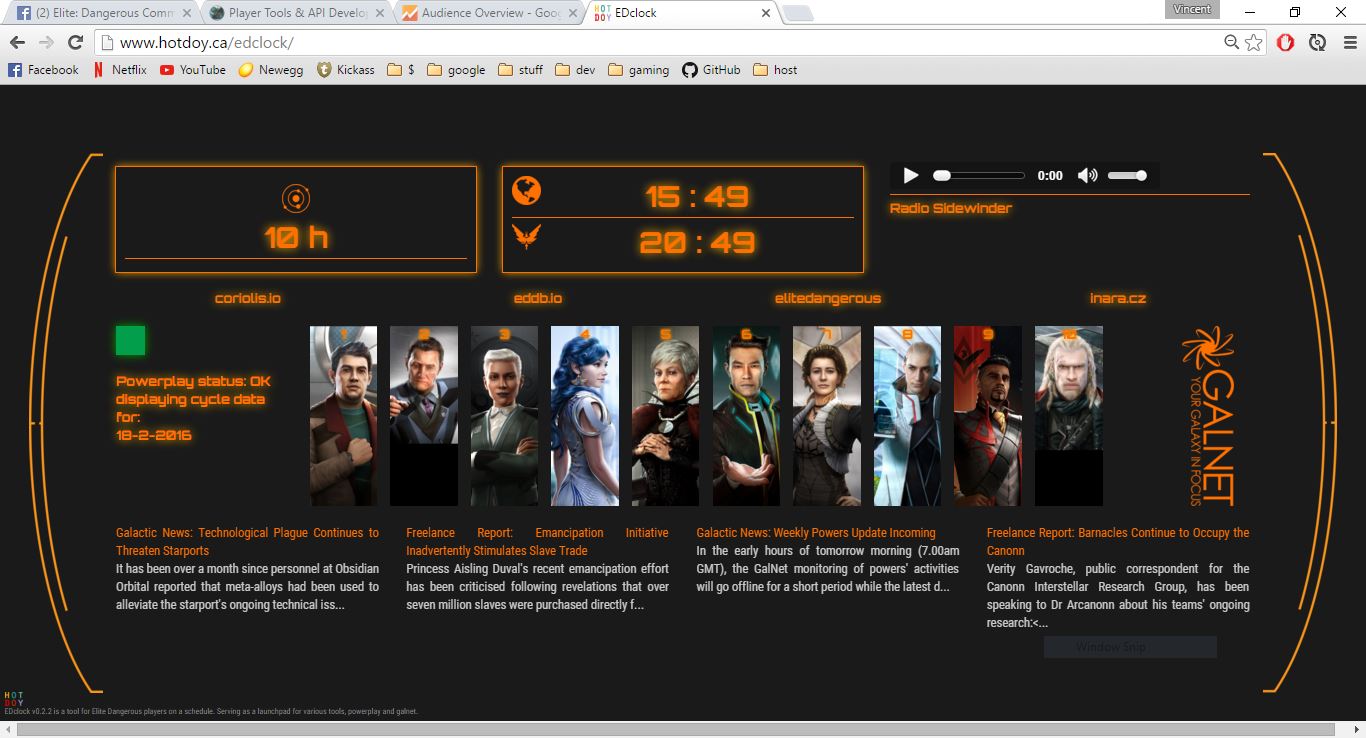The image size is (1366, 738).
Task: Open the coriolis.io link
Action: [248, 298]
